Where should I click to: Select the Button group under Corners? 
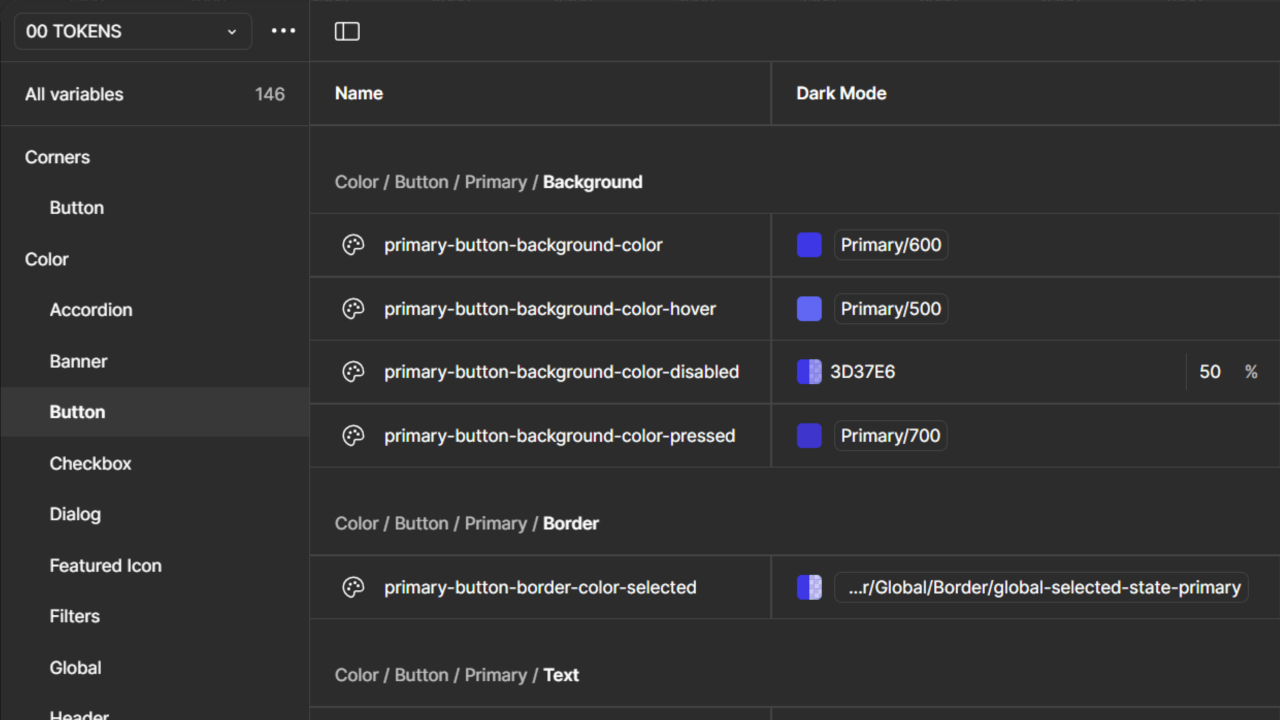[x=77, y=208]
